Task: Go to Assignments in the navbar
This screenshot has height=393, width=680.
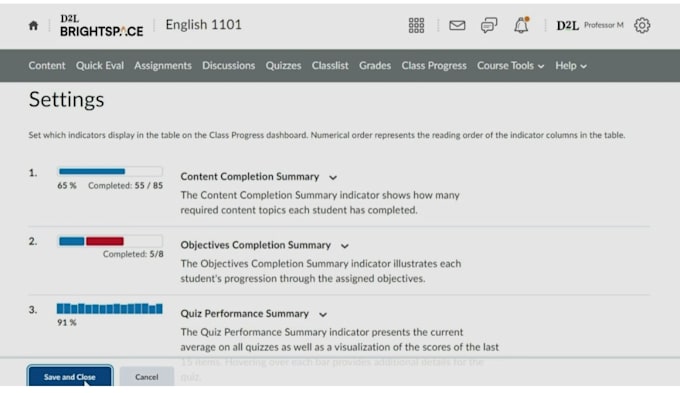Action: 163,66
